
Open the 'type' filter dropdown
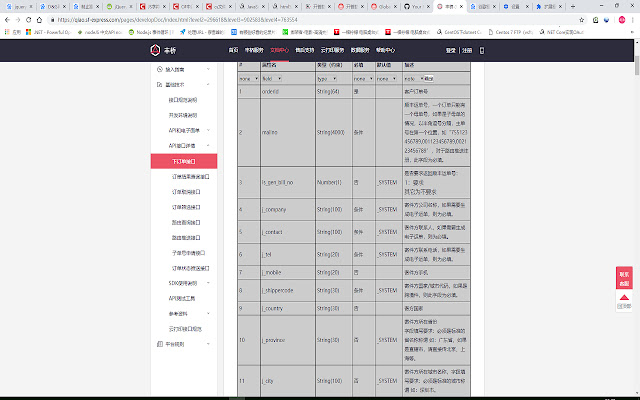click(327, 78)
